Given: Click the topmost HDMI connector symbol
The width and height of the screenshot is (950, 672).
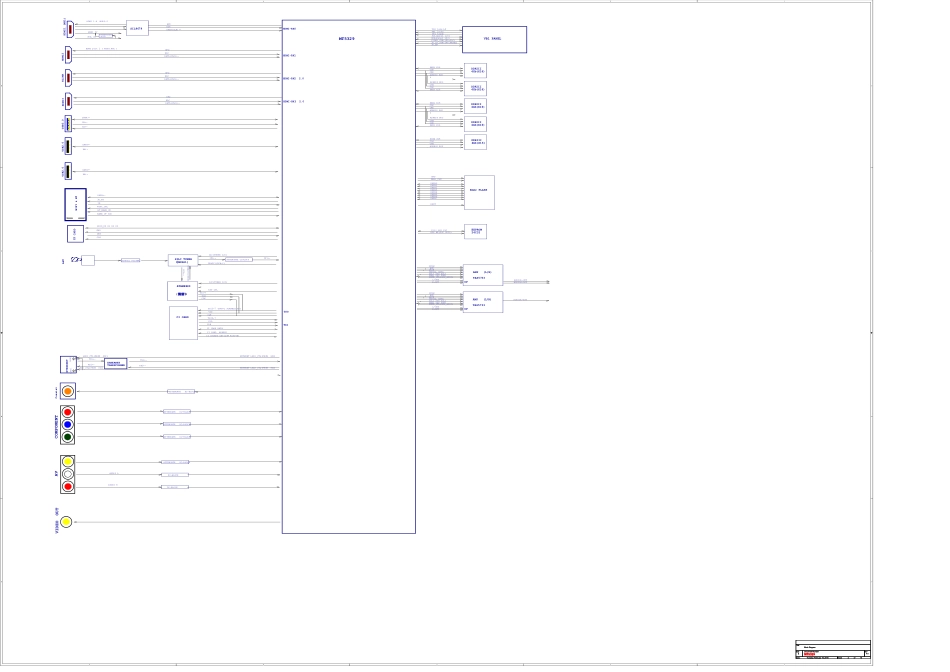Looking at the screenshot, I should 68,30.
